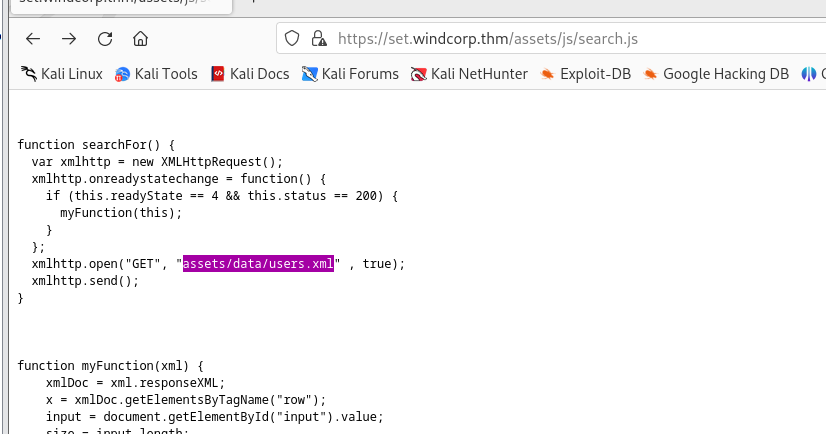Go to the browser Home page
Viewport: 826px width, 434px height.
point(141,39)
